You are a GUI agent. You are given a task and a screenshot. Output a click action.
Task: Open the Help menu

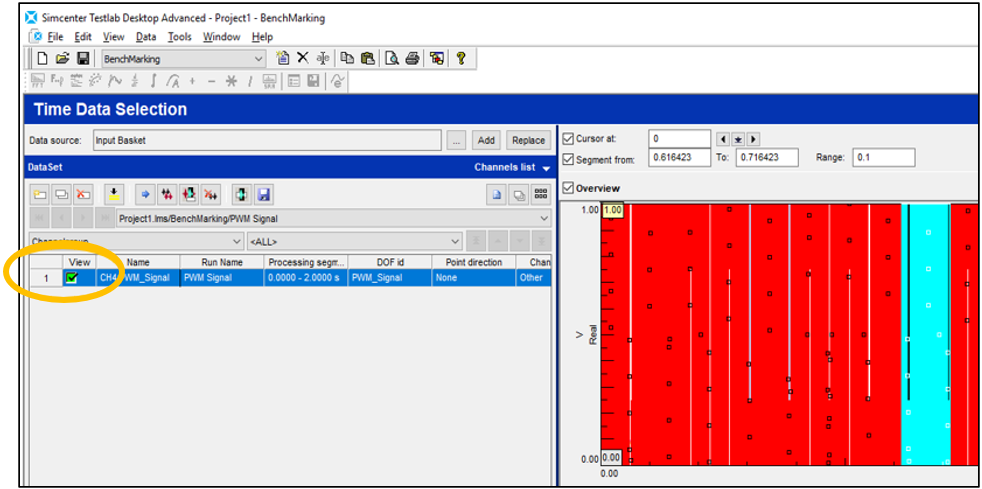(262, 37)
